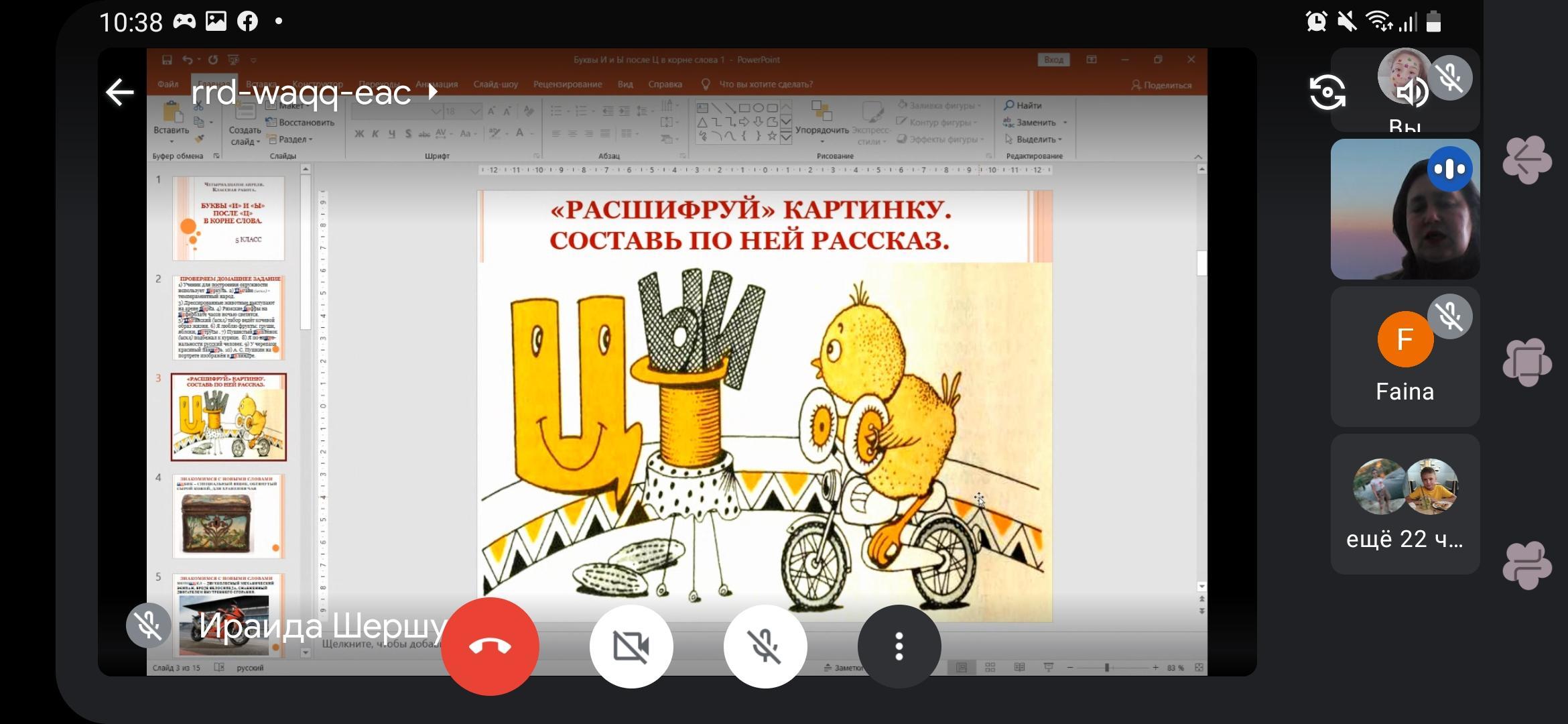The height and width of the screenshot is (724, 1568).
Task: Open the Заменить replace dropdown
Action: [x=1035, y=123]
